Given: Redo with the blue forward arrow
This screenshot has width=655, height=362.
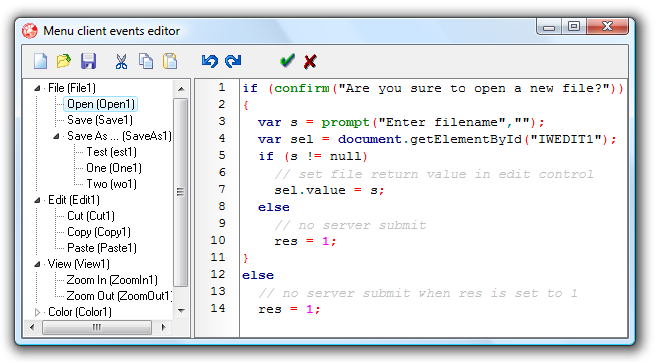Looking at the screenshot, I should point(233,61).
